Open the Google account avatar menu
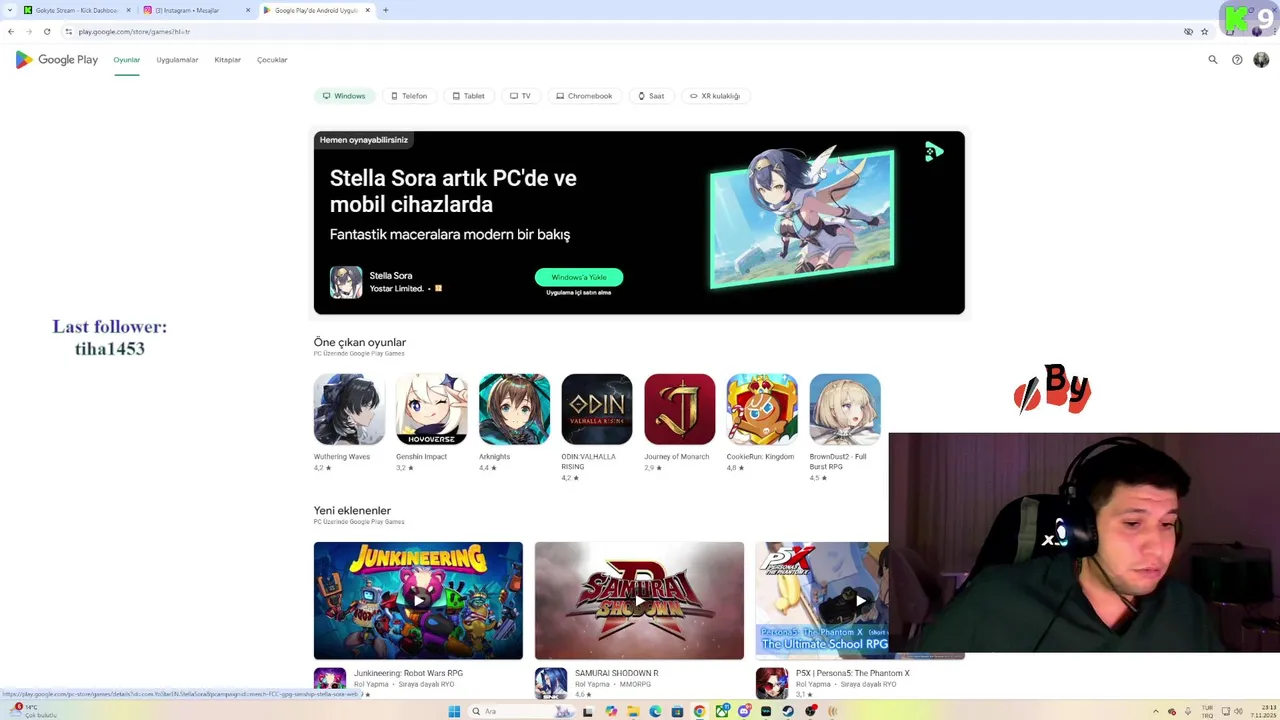Screen dimensions: 1280x720 (1261, 60)
